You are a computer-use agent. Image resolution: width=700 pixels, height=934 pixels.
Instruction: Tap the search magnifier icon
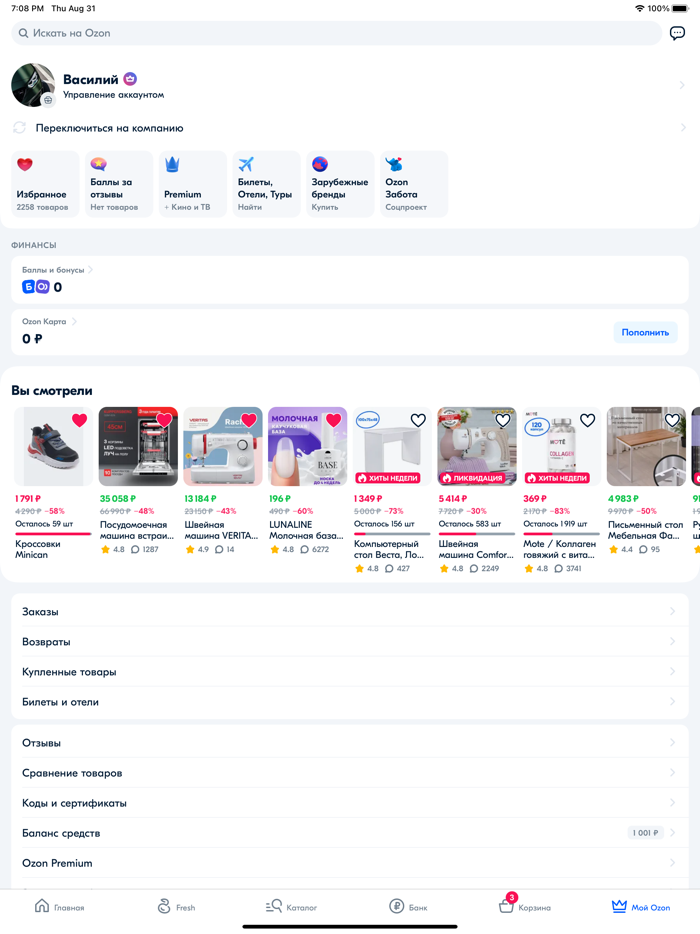(23, 33)
